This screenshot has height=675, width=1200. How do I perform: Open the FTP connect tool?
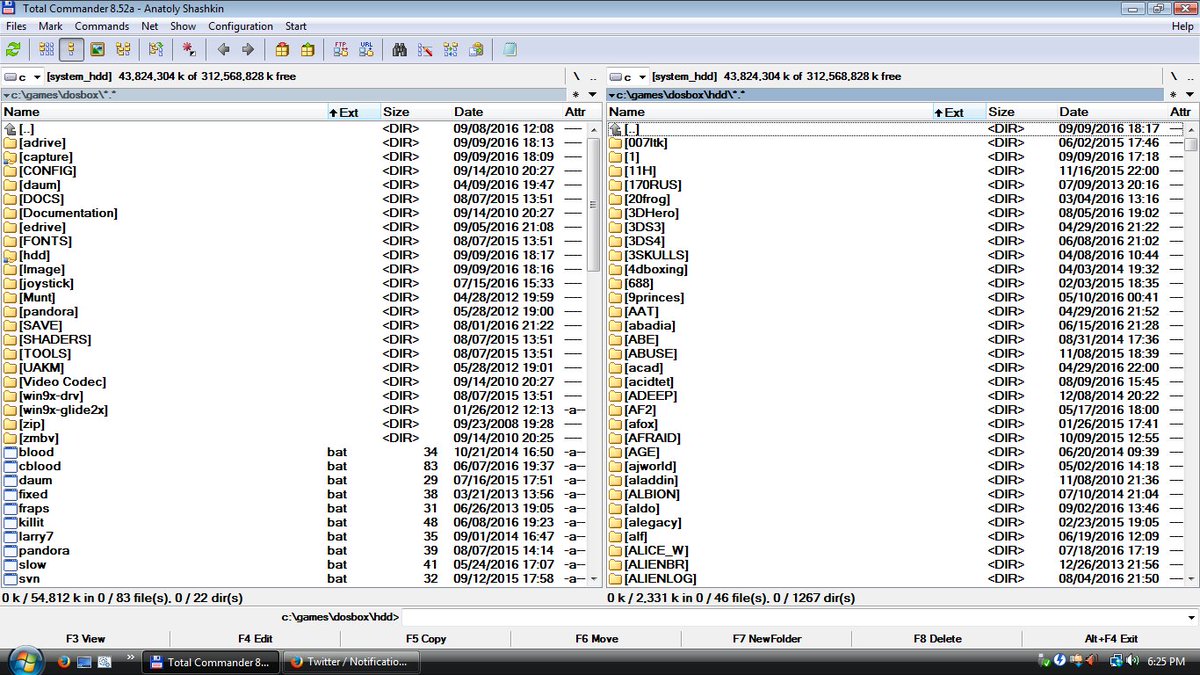(340, 49)
